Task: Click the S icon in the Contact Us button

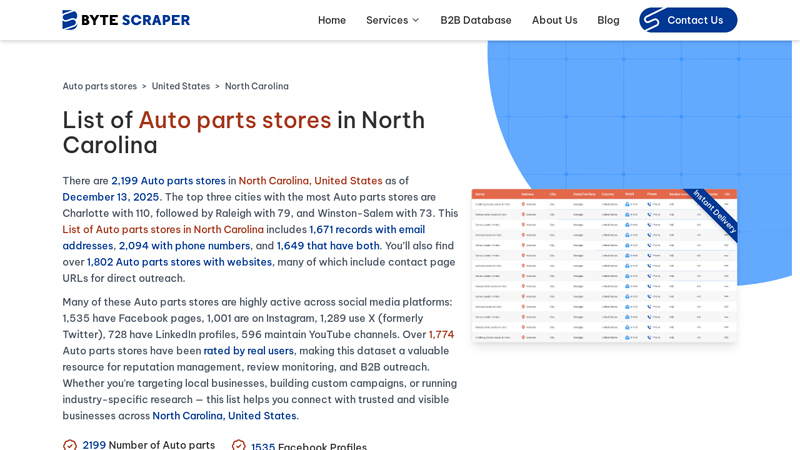Action: [x=653, y=20]
